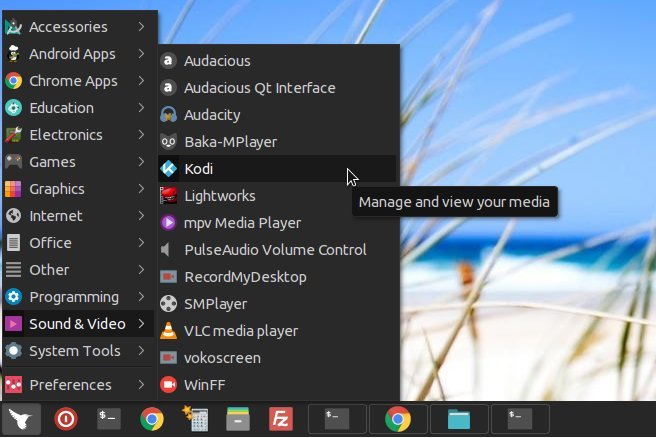The width and height of the screenshot is (656, 438).
Task: Click RecordMyDesktop camera icon
Action: [x=168, y=277]
